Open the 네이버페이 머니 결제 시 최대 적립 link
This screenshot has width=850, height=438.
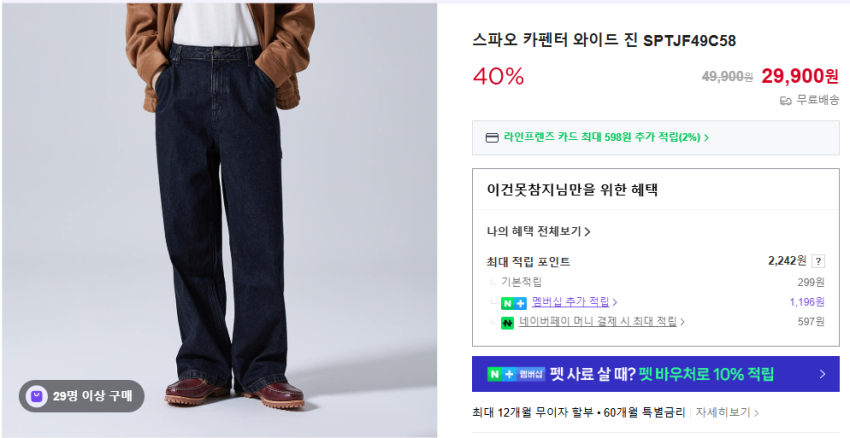pyautogui.click(x=602, y=322)
